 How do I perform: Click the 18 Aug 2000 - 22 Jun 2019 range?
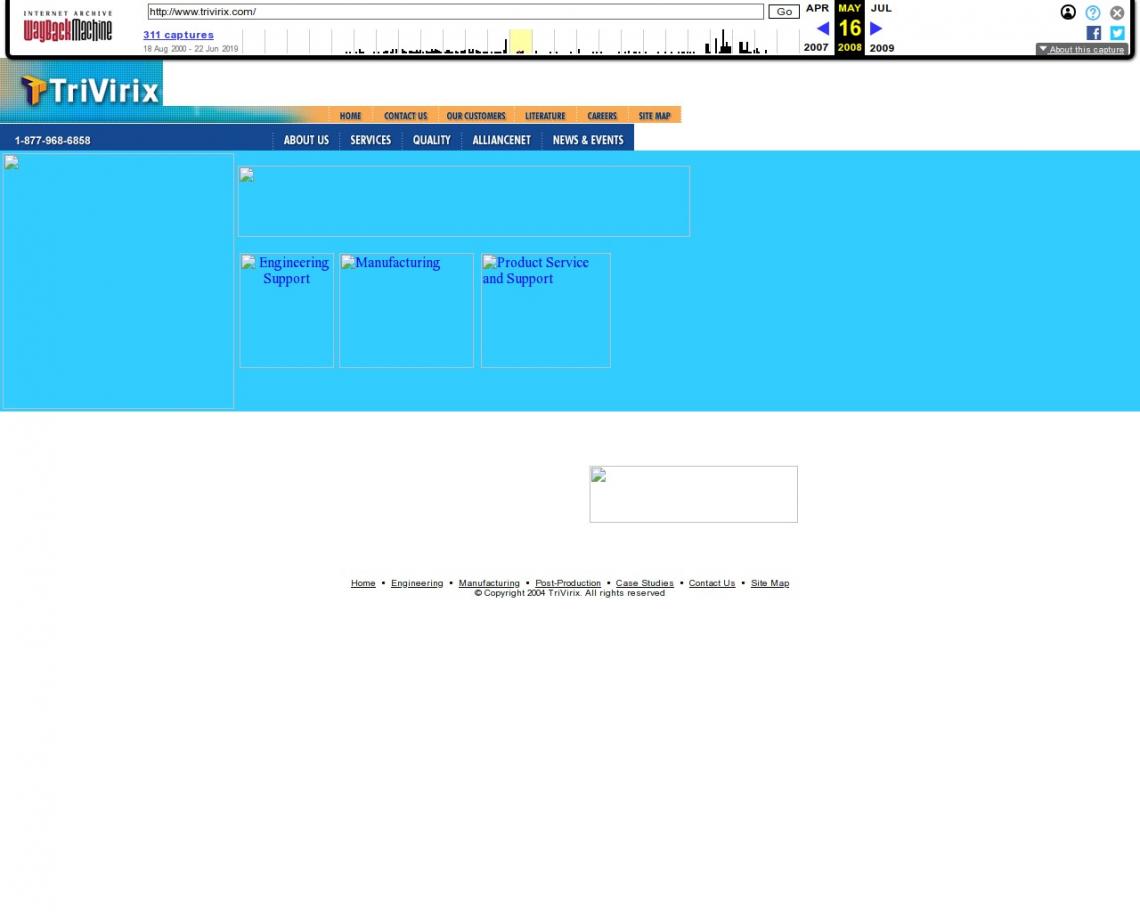point(190,49)
